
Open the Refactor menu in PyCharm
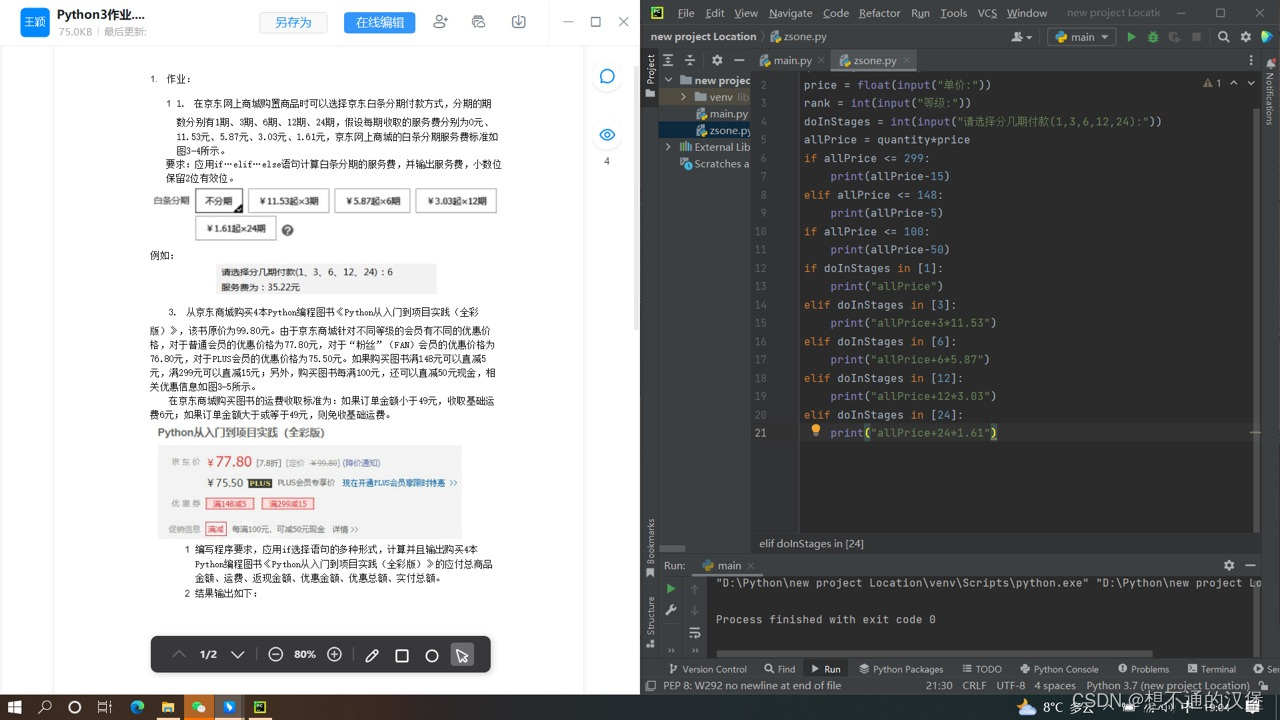(x=880, y=13)
